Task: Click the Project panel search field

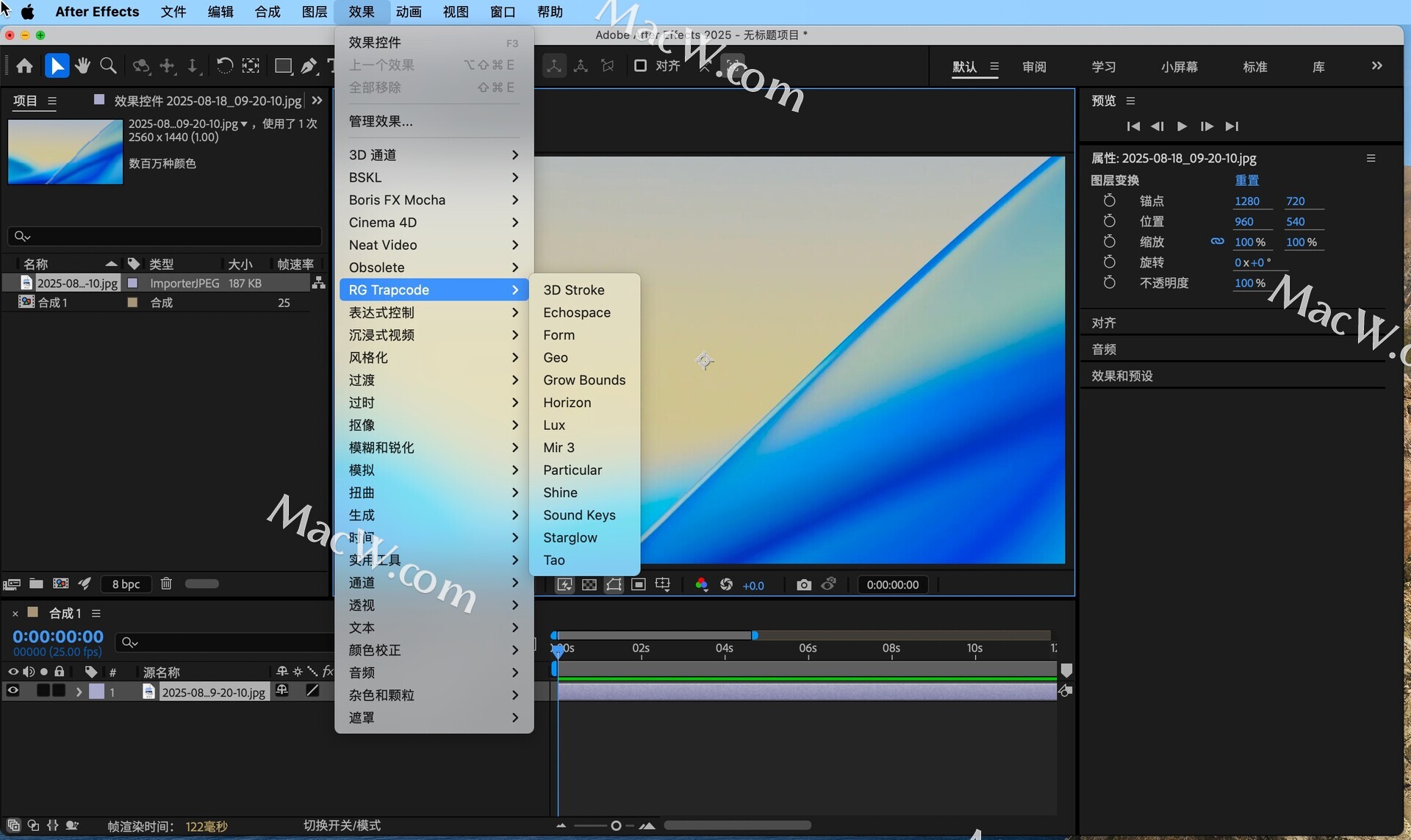Action: [x=165, y=236]
